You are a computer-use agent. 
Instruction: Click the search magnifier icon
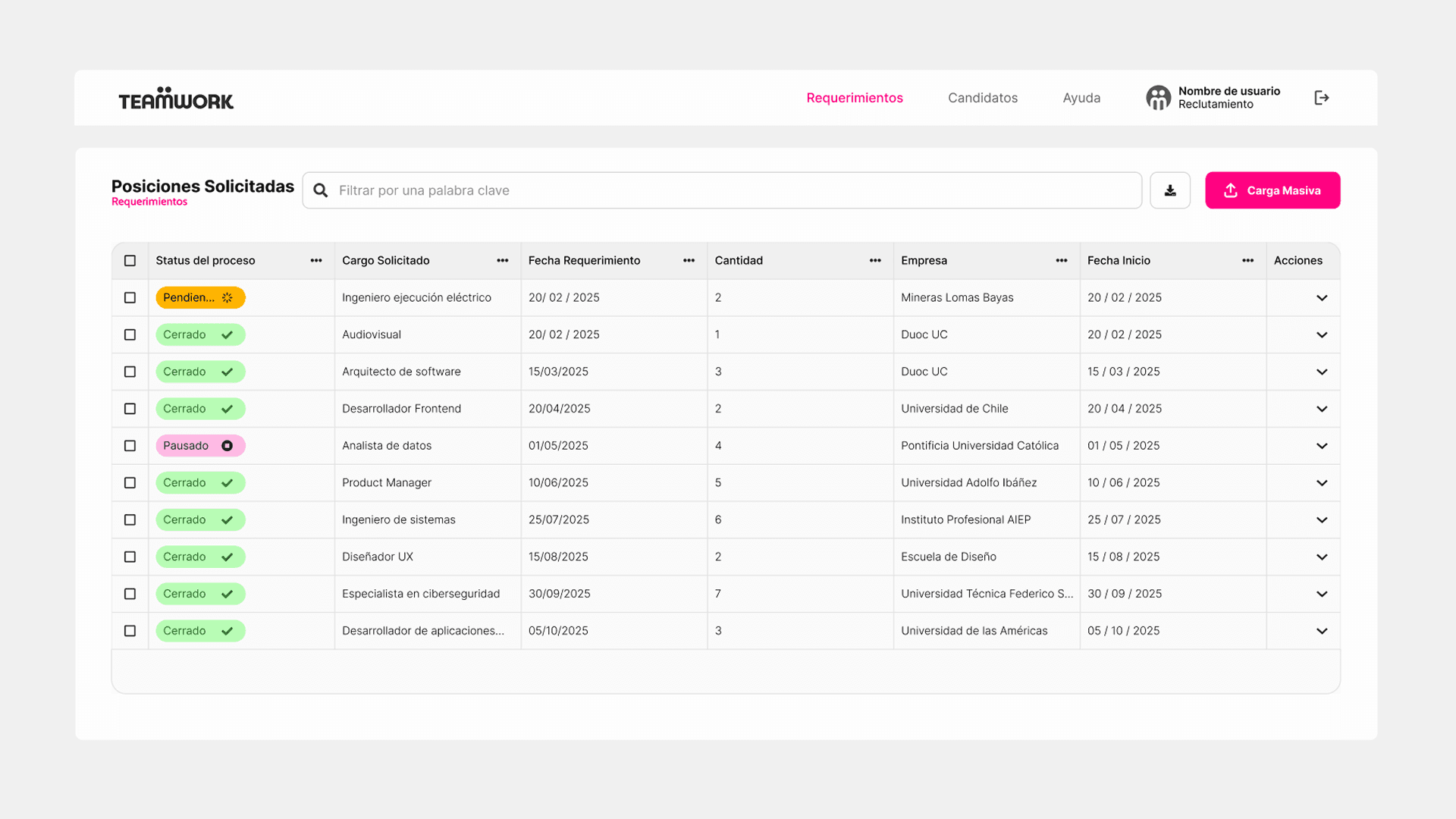[321, 190]
